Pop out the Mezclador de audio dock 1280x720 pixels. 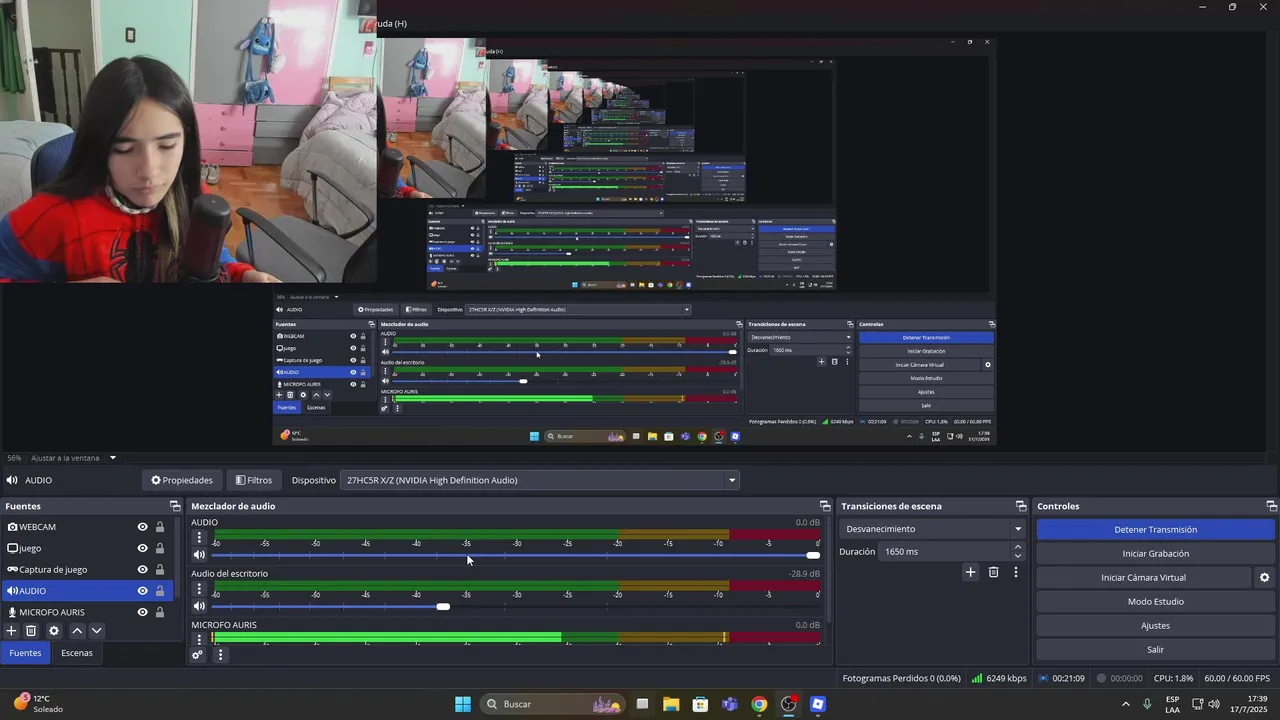825,506
